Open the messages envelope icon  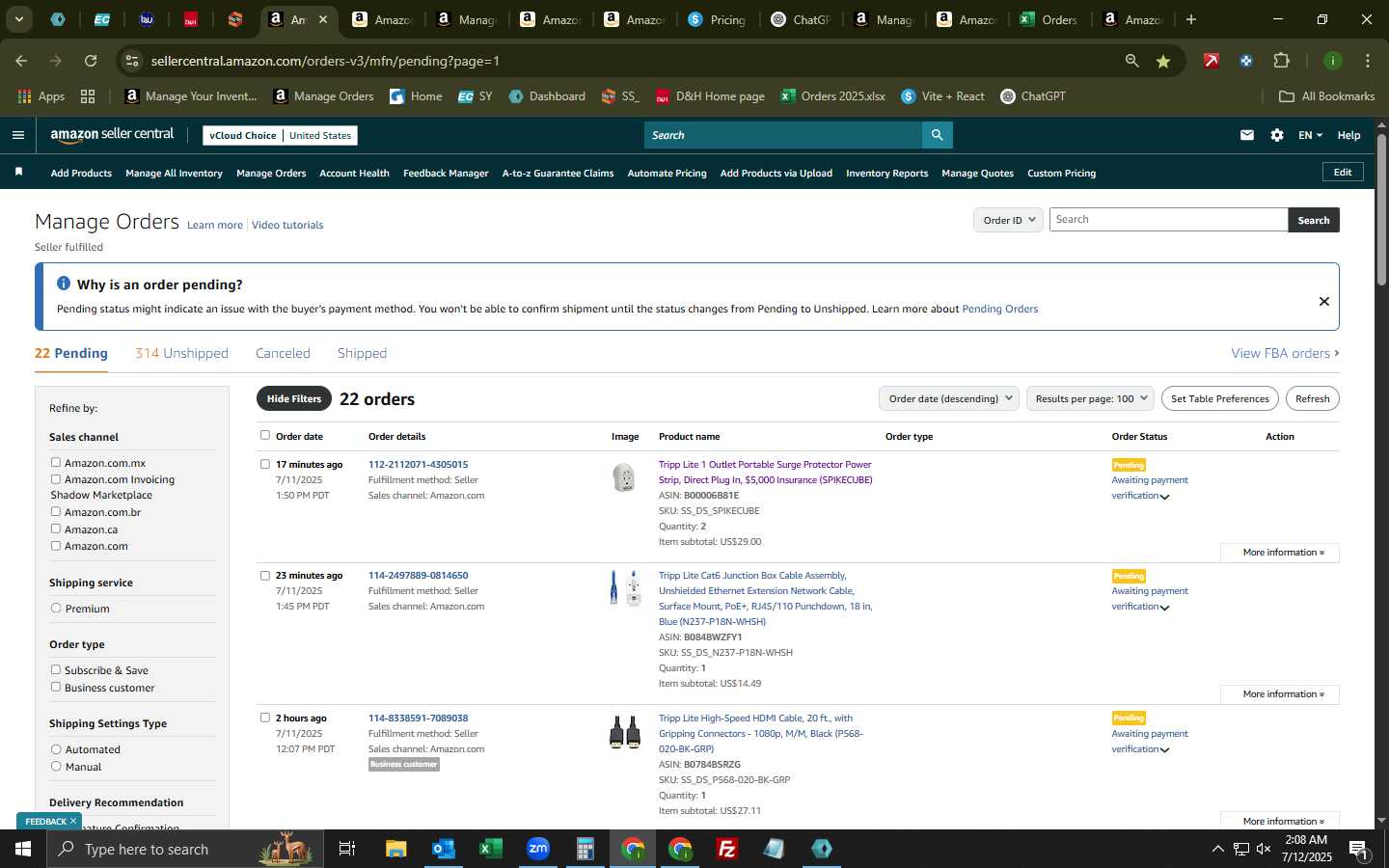point(1247,135)
